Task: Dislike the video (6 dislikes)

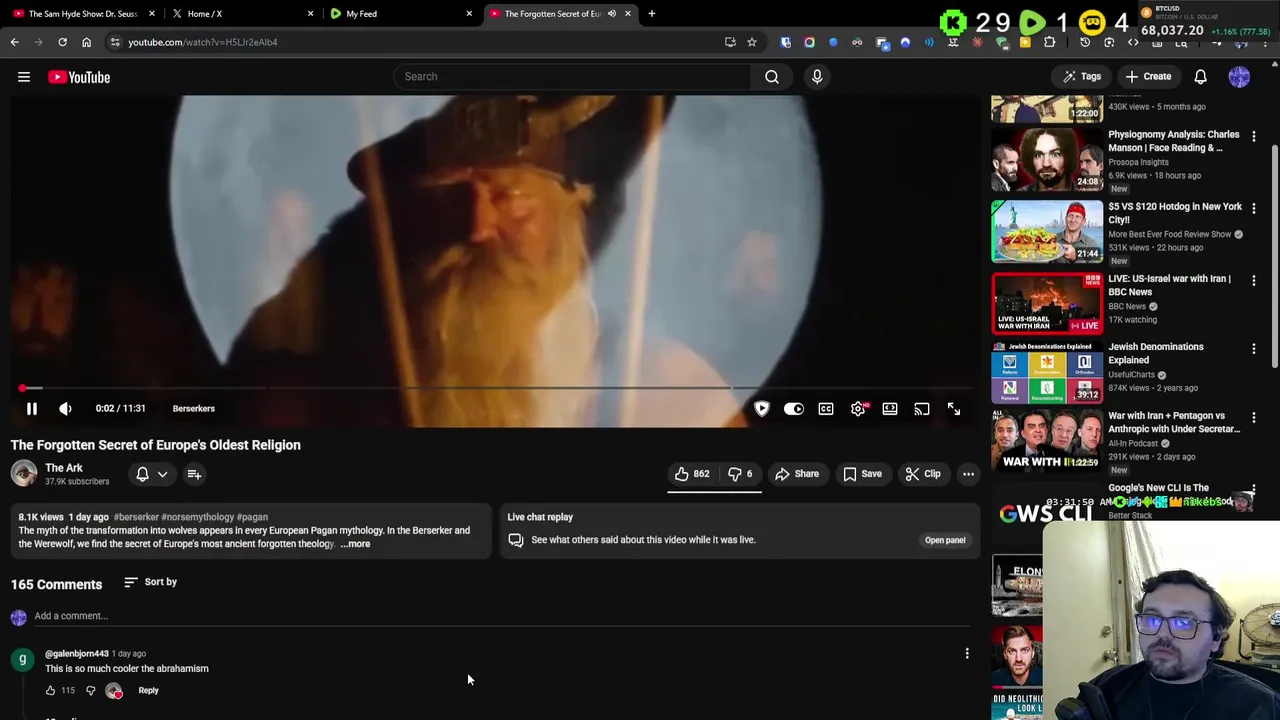Action: [x=740, y=474]
